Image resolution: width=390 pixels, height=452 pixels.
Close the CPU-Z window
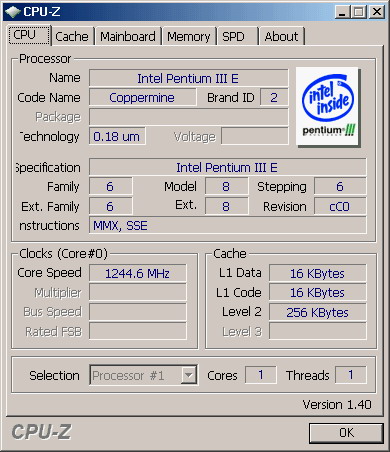pyautogui.click(x=377, y=12)
